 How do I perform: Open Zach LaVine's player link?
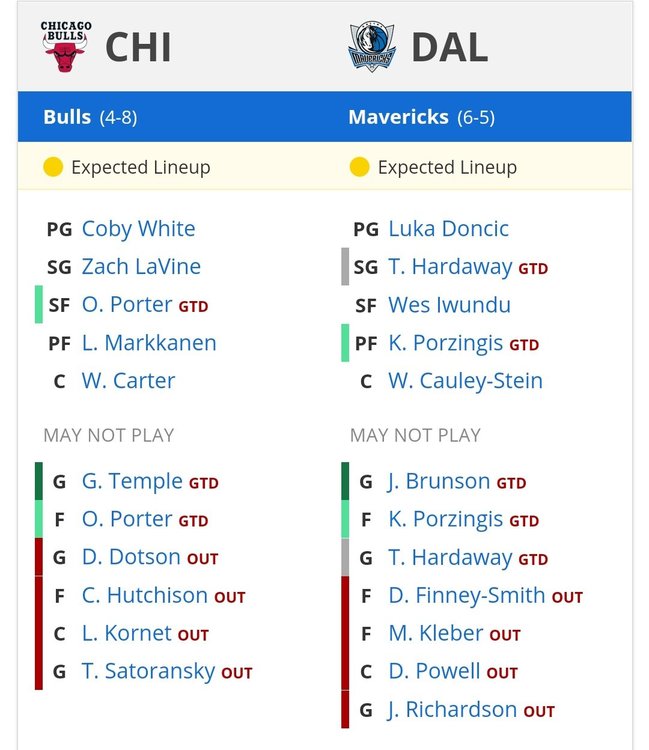[141, 267]
